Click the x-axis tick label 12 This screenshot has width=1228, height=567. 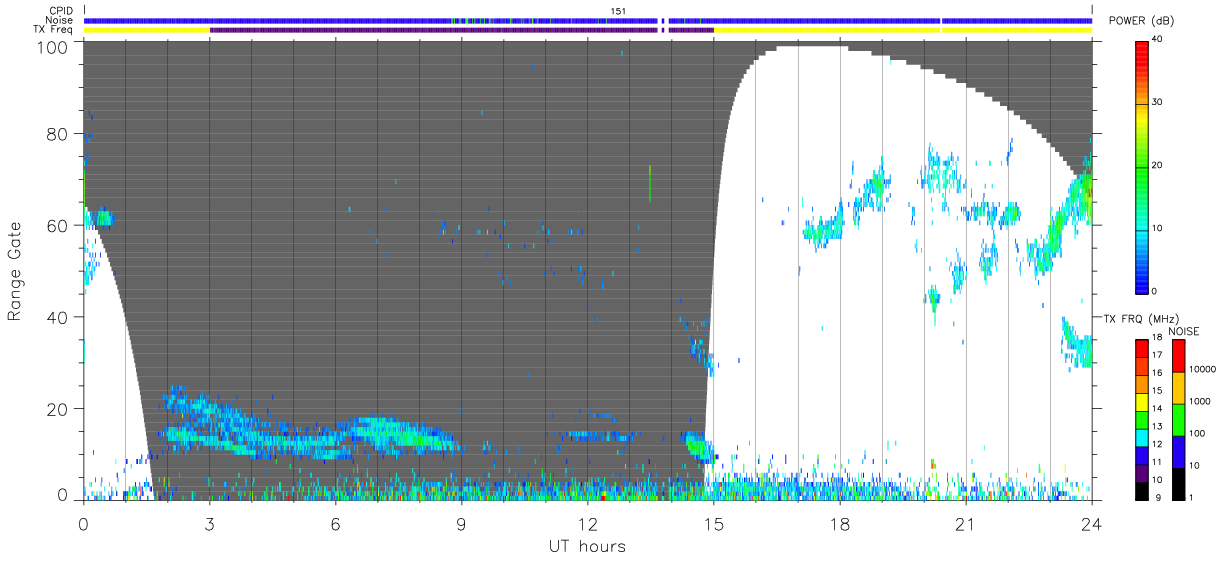pyautogui.click(x=588, y=523)
